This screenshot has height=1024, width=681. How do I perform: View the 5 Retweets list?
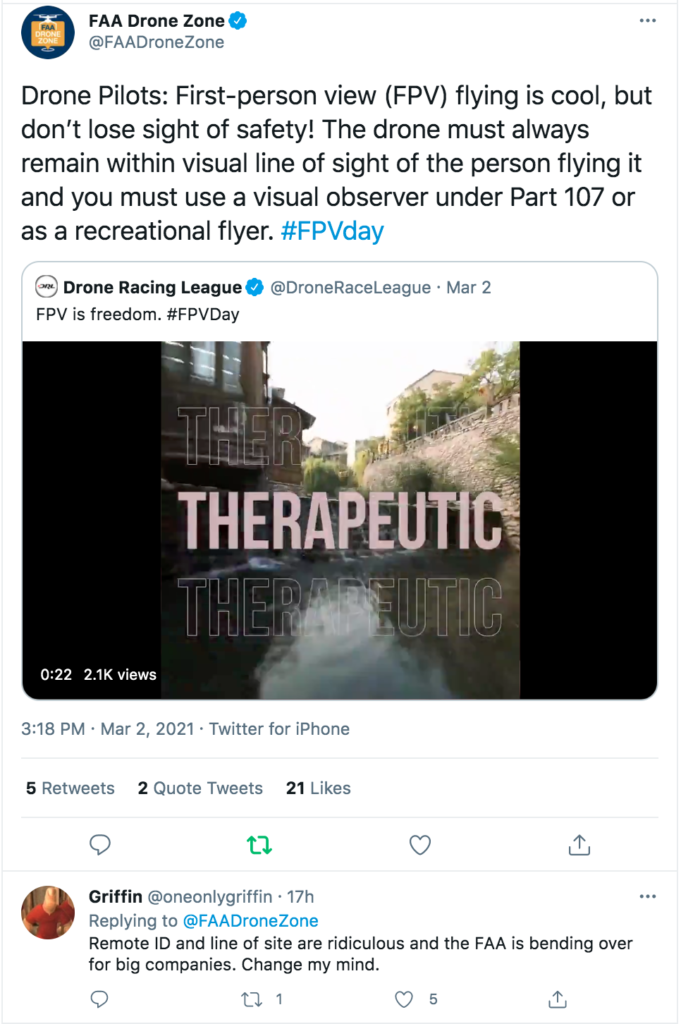click(x=70, y=788)
